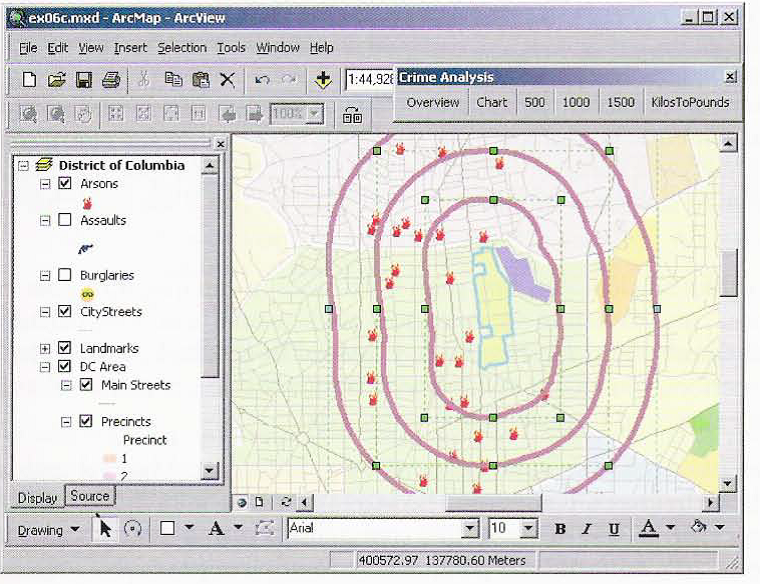Select the New Rectangle drawing tool
Screen dimensions: 760x584
[167, 528]
